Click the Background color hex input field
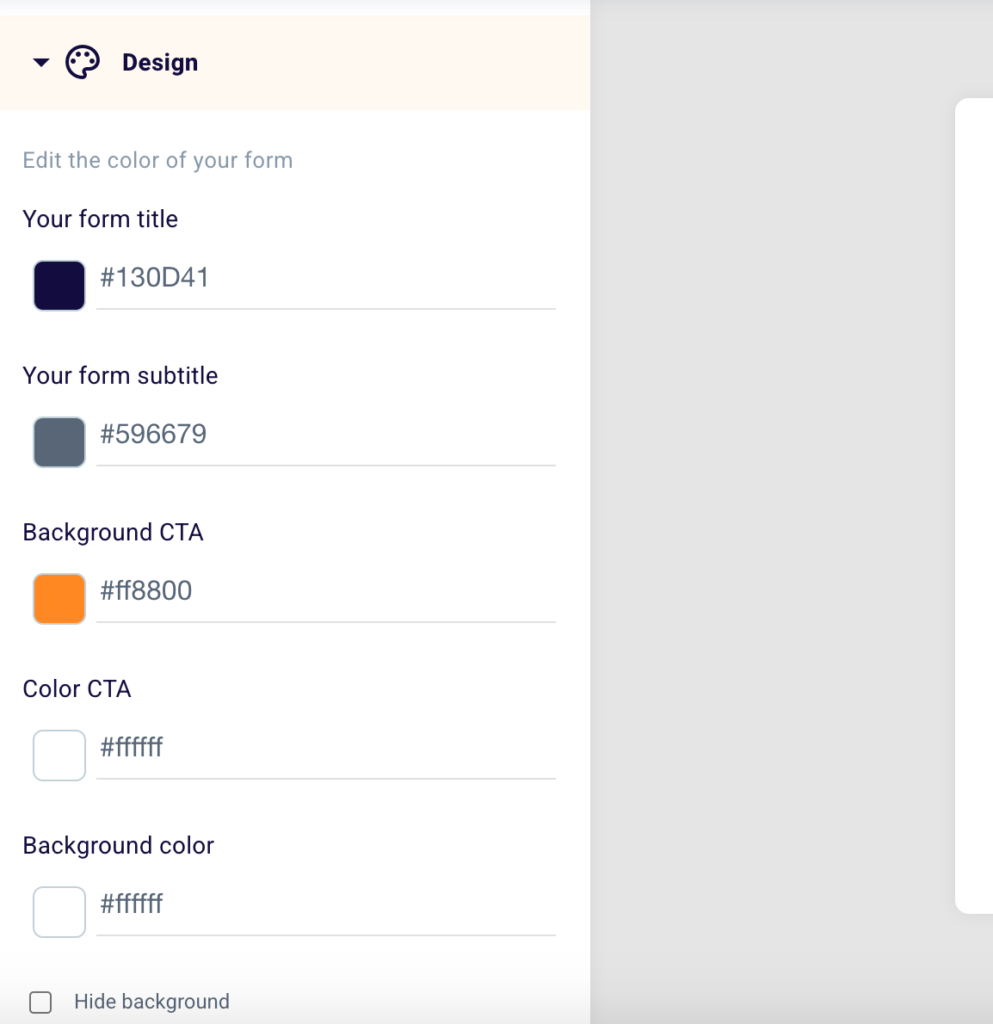The width and height of the screenshot is (993, 1024). point(325,905)
